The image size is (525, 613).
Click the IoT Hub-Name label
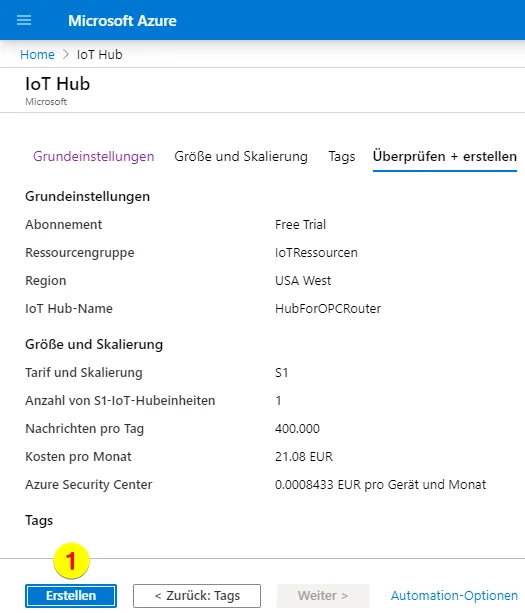point(69,308)
